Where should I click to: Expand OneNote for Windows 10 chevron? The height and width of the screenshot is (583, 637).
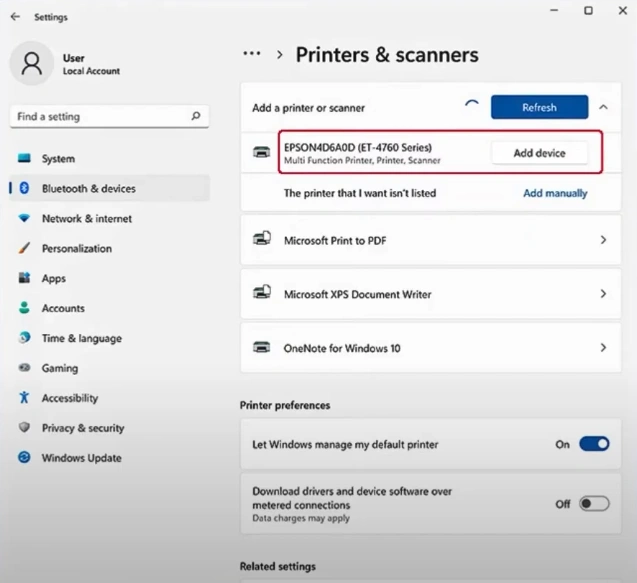tap(603, 348)
